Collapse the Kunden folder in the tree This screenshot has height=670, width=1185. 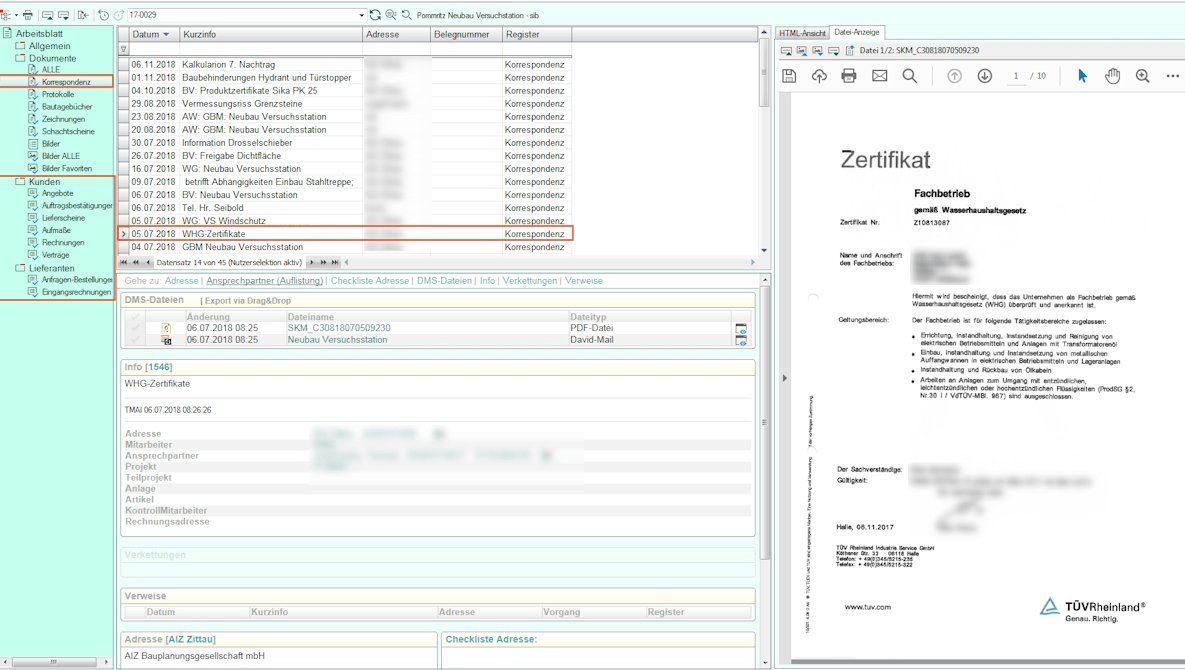click(20, 182)
